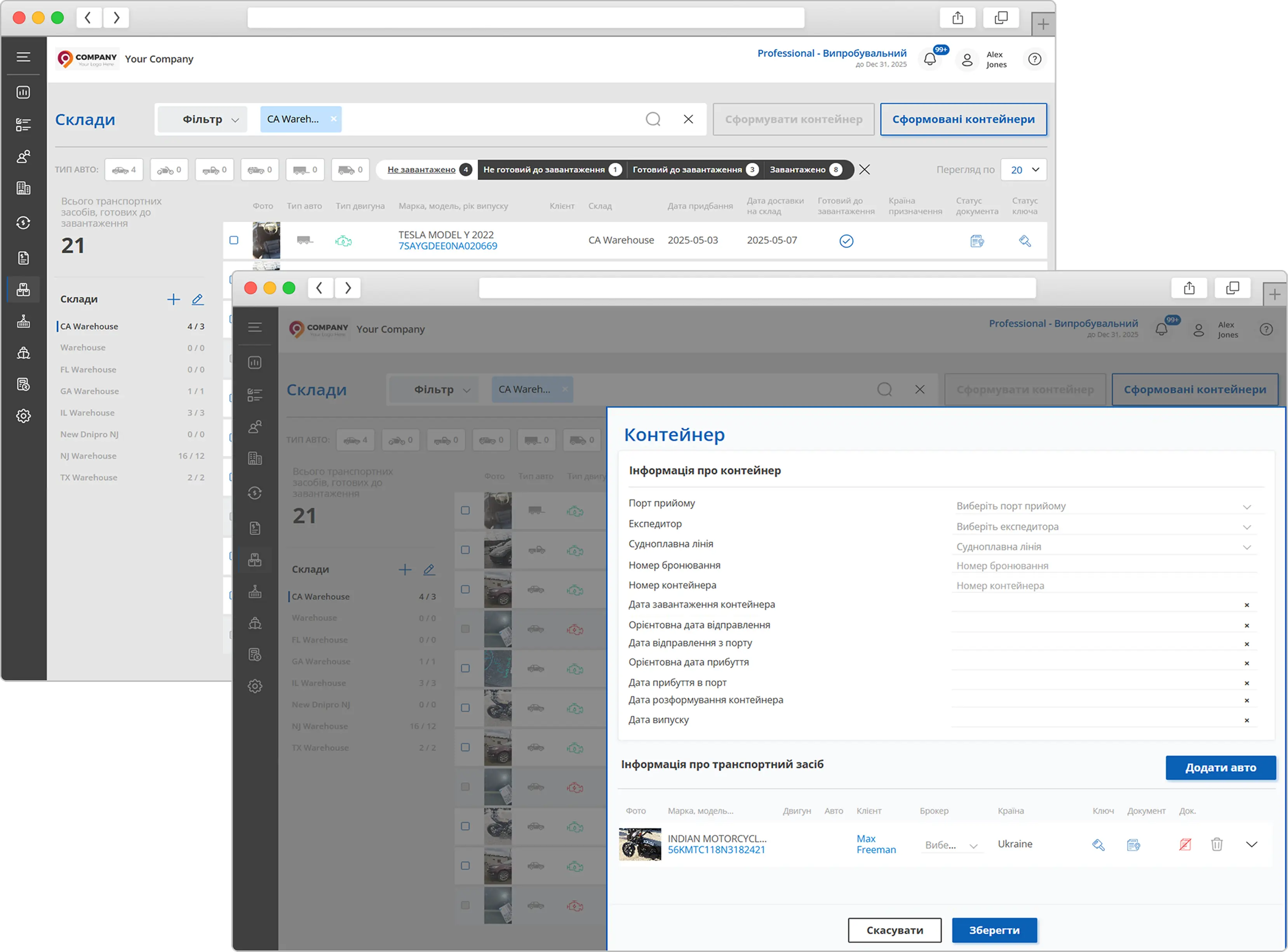Screen dimensions: 1288x952
Task: Open dashboard chart icon in back window sidebar
Action: coord(24,92)
